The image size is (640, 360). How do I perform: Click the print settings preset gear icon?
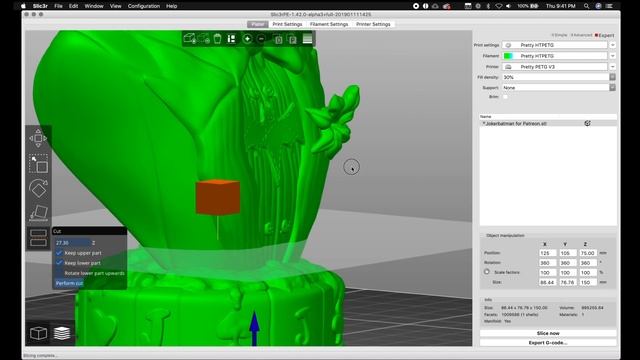(508, 45)
